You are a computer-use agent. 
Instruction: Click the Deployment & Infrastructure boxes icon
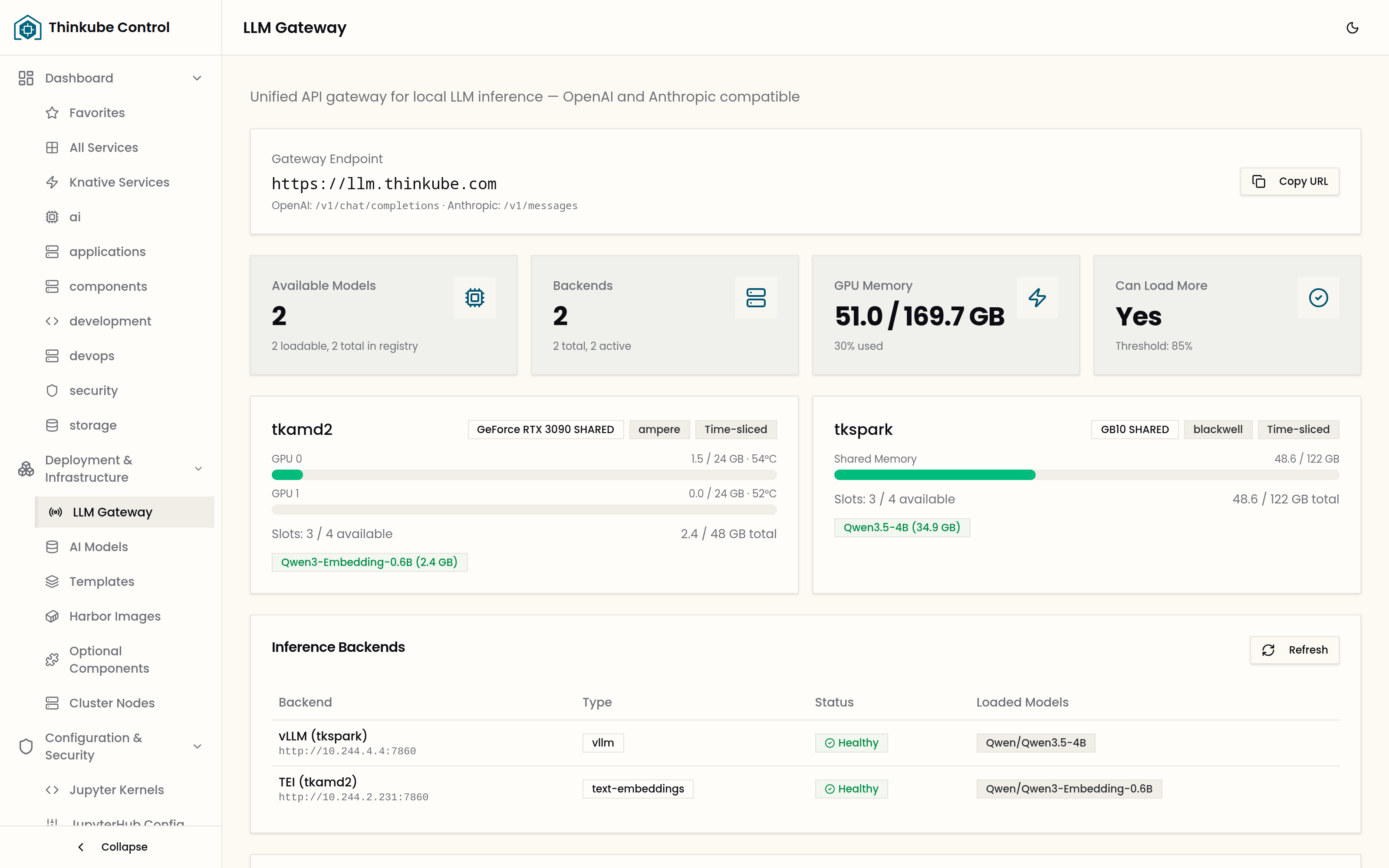tap(26, 468)
